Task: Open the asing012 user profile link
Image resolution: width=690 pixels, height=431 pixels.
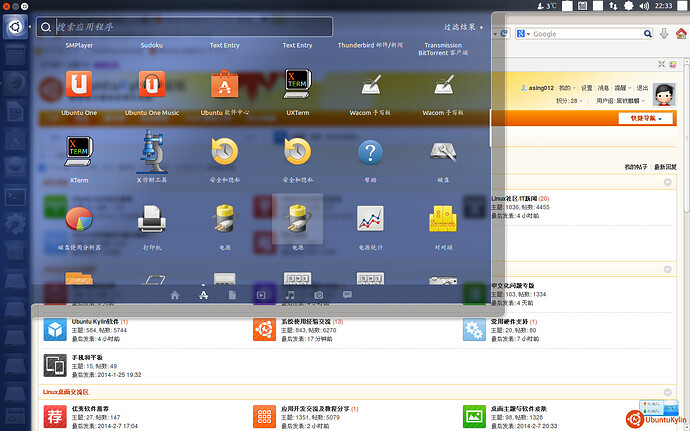Action: 541,88
